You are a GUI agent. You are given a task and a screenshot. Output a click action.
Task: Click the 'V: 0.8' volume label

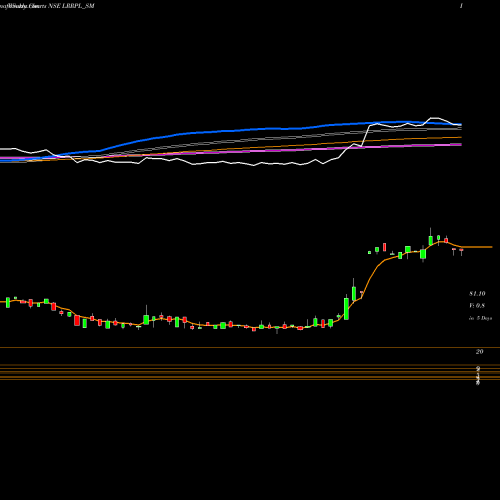pyautogui.click(x=477, y=306)
